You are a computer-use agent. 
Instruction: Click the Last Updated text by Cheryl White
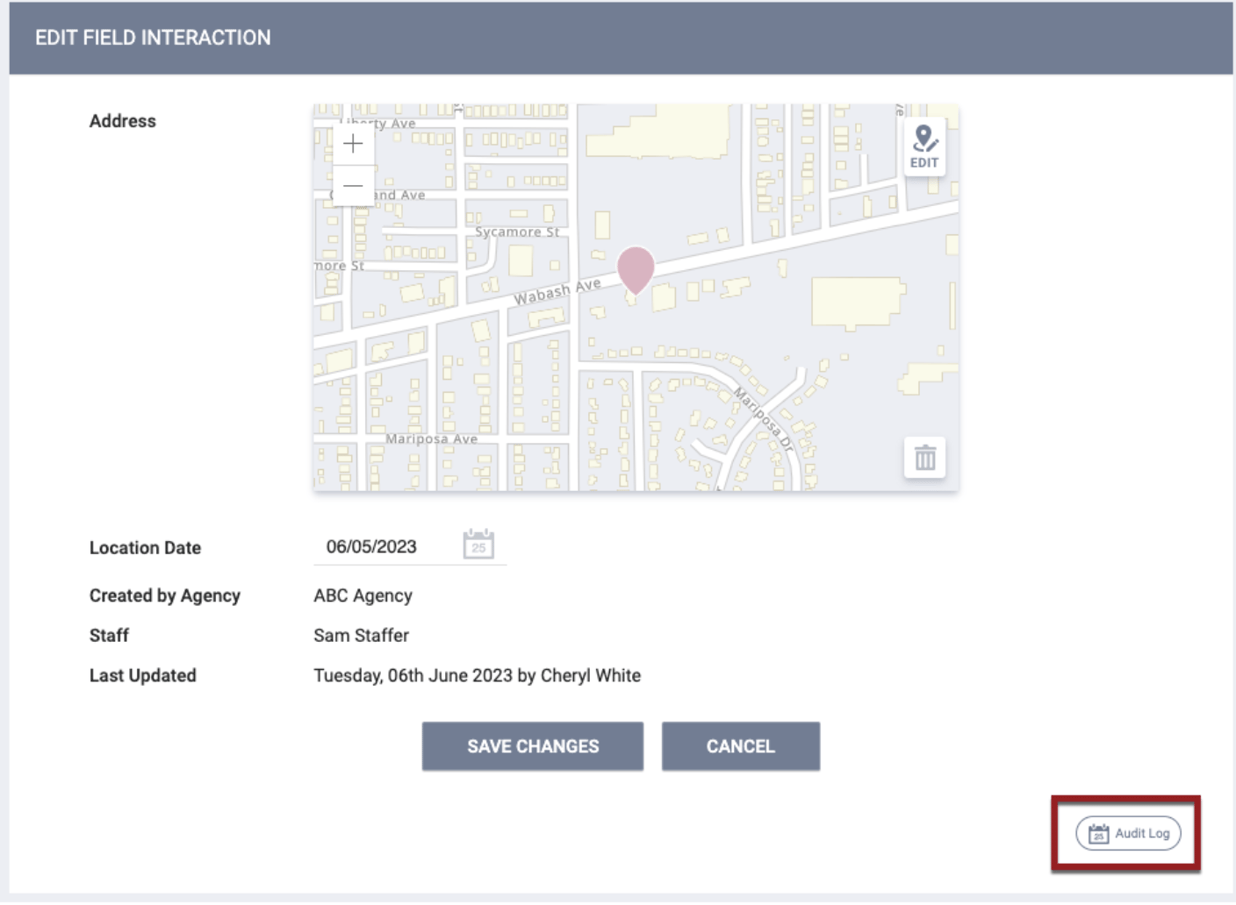(477, 675)
